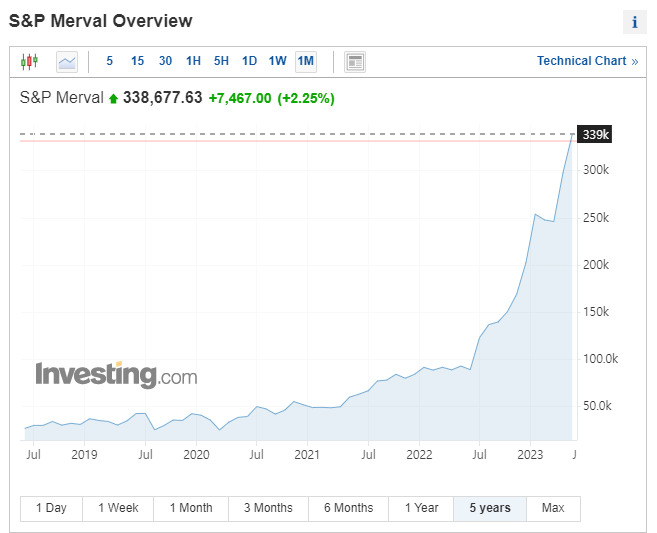This screenshot has height=533, width=657.
Task: Open the Technical Chart link
Action: [x=587, y=61]
